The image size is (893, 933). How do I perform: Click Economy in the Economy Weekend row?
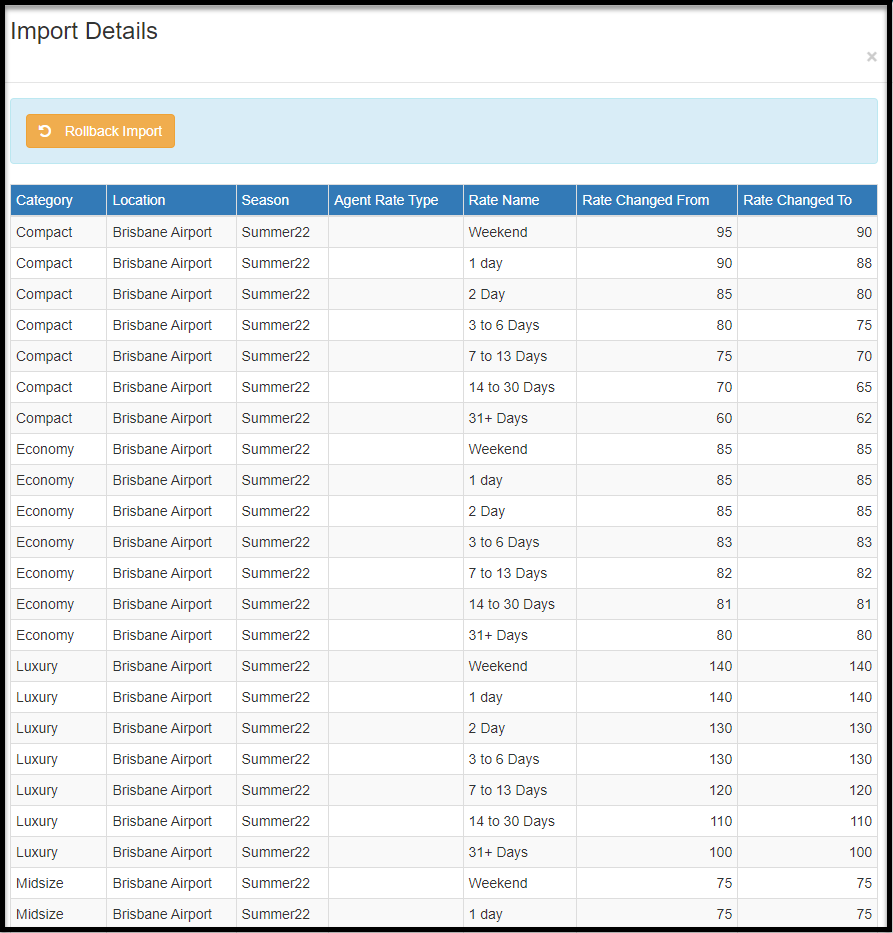coord(45,449)
